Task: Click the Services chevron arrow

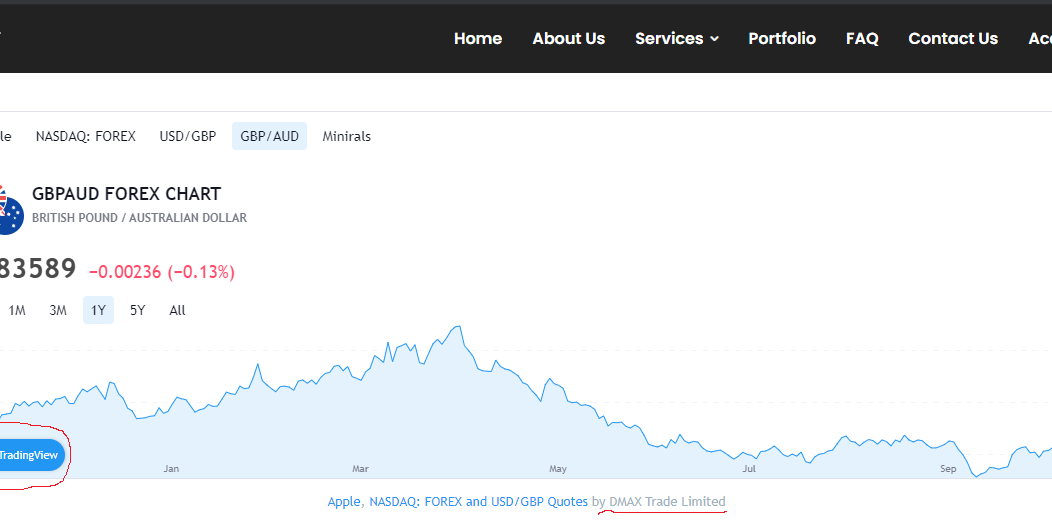Action: tap(714, 39)
